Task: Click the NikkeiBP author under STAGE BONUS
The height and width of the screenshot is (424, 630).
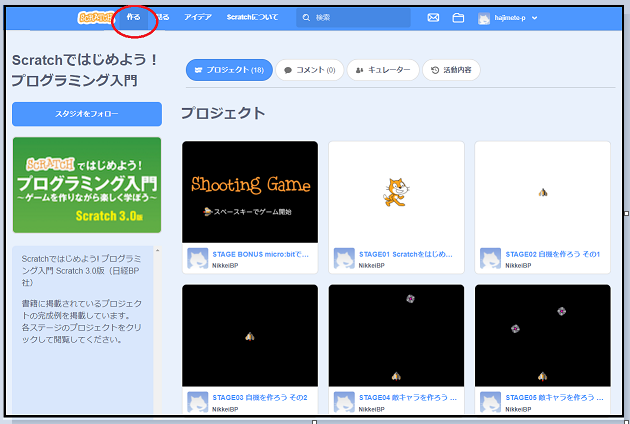Action: pos(225,266)
